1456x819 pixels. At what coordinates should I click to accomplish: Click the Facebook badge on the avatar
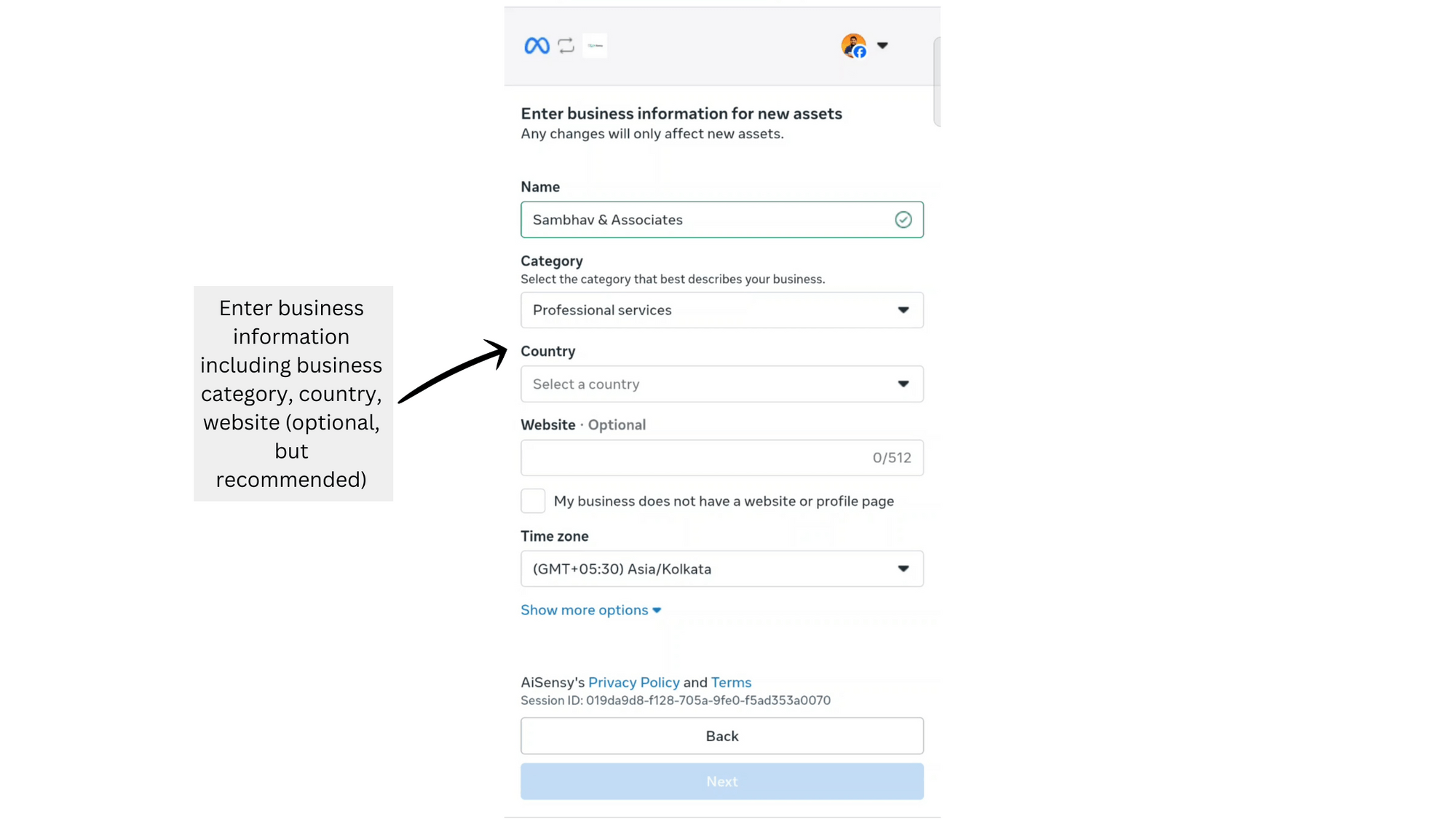860,52
